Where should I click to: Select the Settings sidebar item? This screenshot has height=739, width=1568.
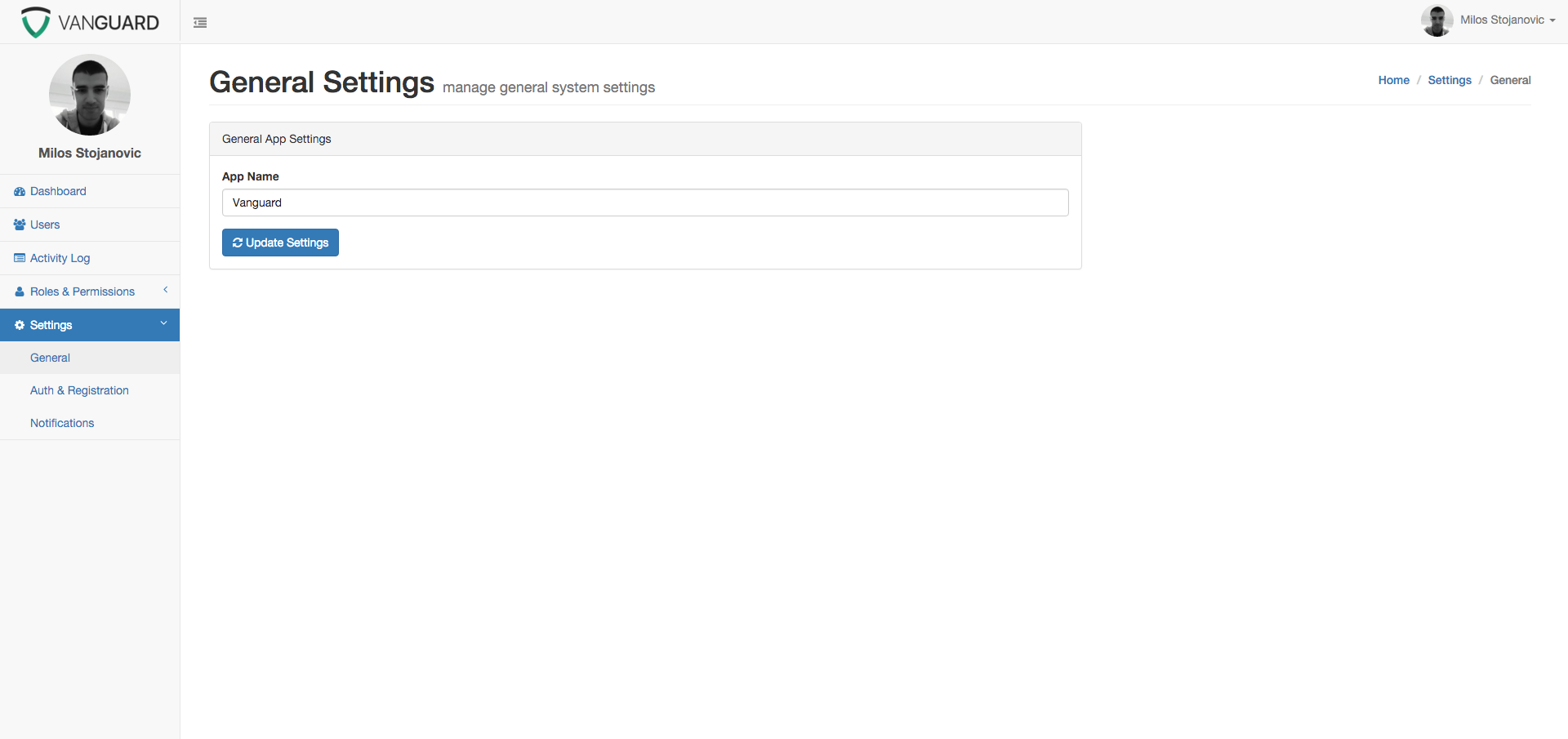[90, 325]
